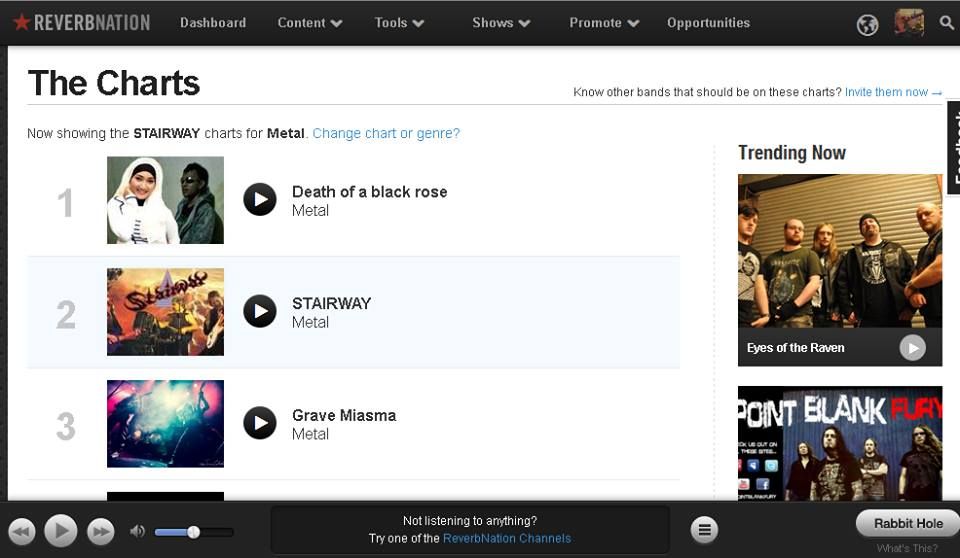
Task: Play Eyes of the Raven trending track
Action: point(912,348)
